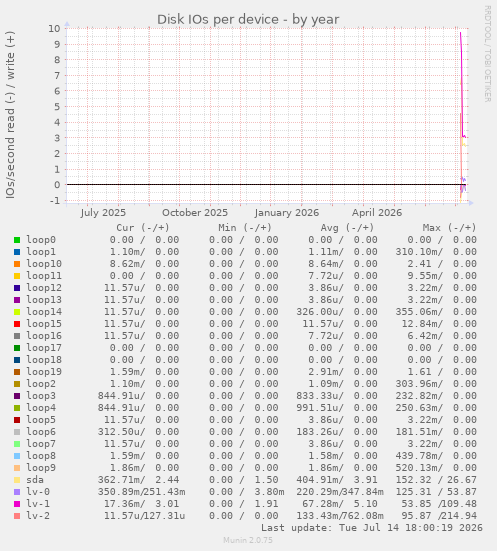Click the y-axis tick label '10'
The image size is (497, 551).
tap(54, 28)
